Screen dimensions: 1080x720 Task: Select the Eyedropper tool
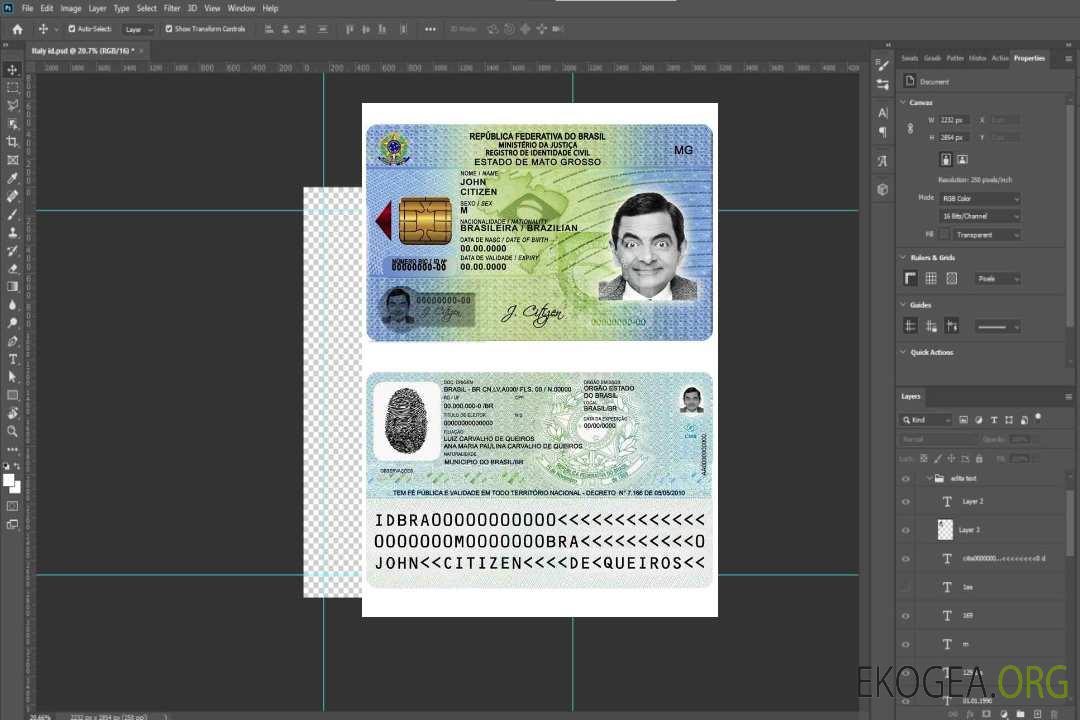(12, 178)
